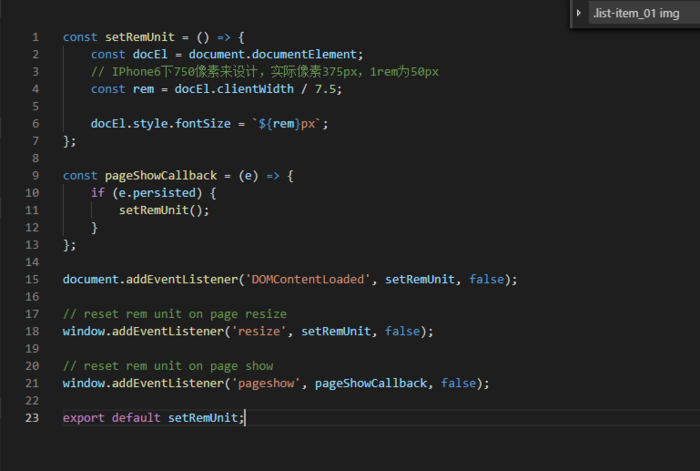The image size is (700, 471).
Task: Click the ${rem}px template string
Action: pos(287,124)
